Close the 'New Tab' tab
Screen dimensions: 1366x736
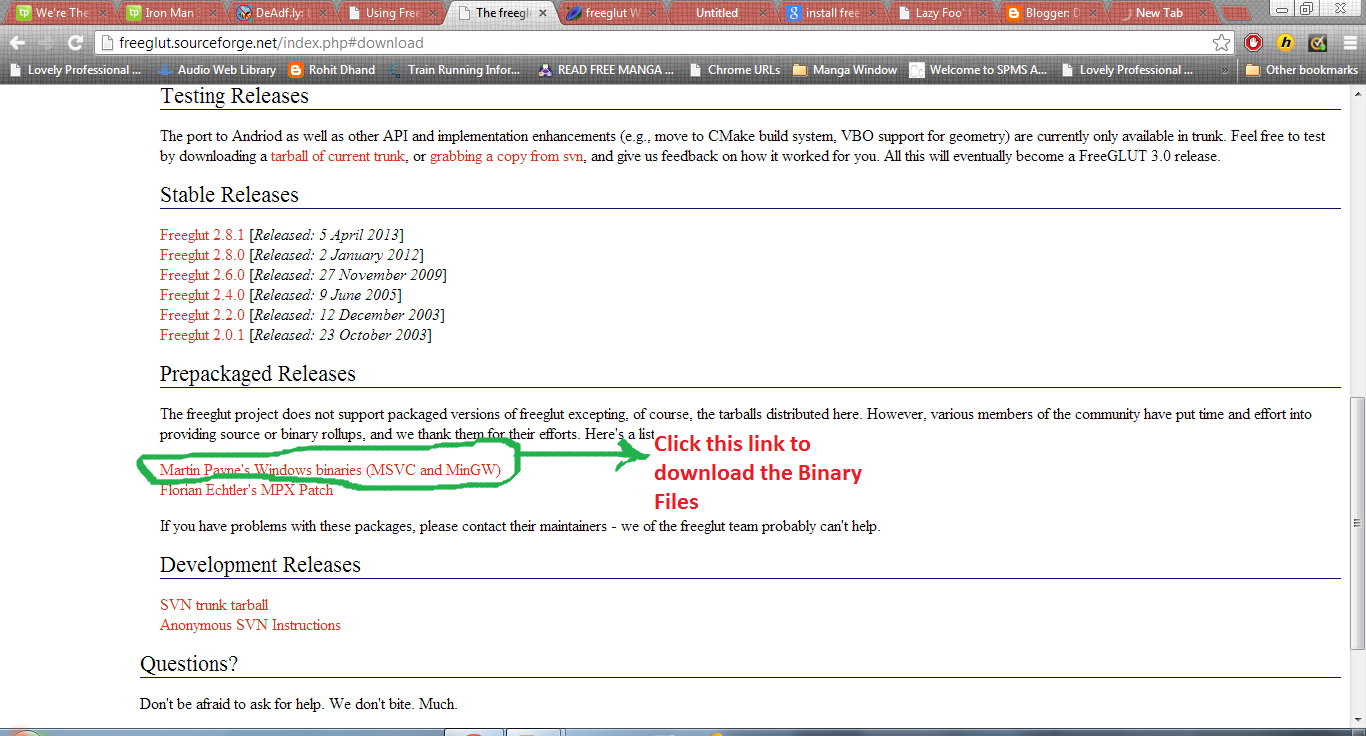(1202, 14)
